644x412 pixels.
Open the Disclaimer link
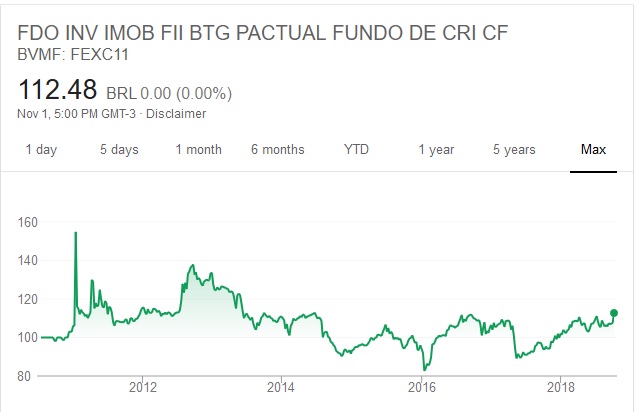point(179,113)
